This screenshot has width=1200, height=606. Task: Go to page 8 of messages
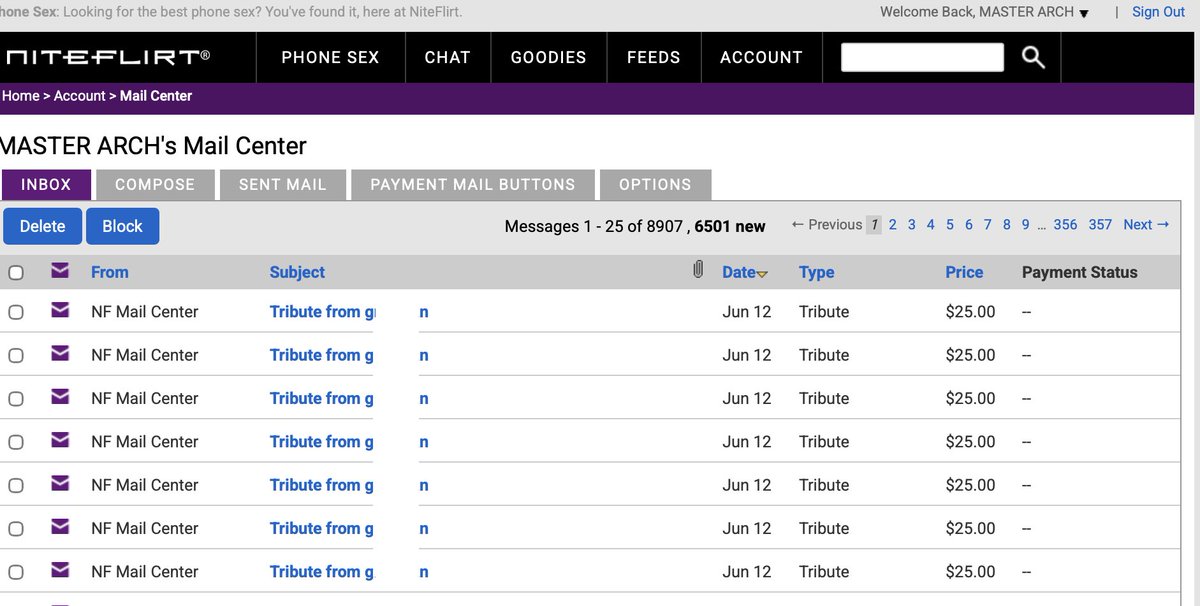point(1007,225)
